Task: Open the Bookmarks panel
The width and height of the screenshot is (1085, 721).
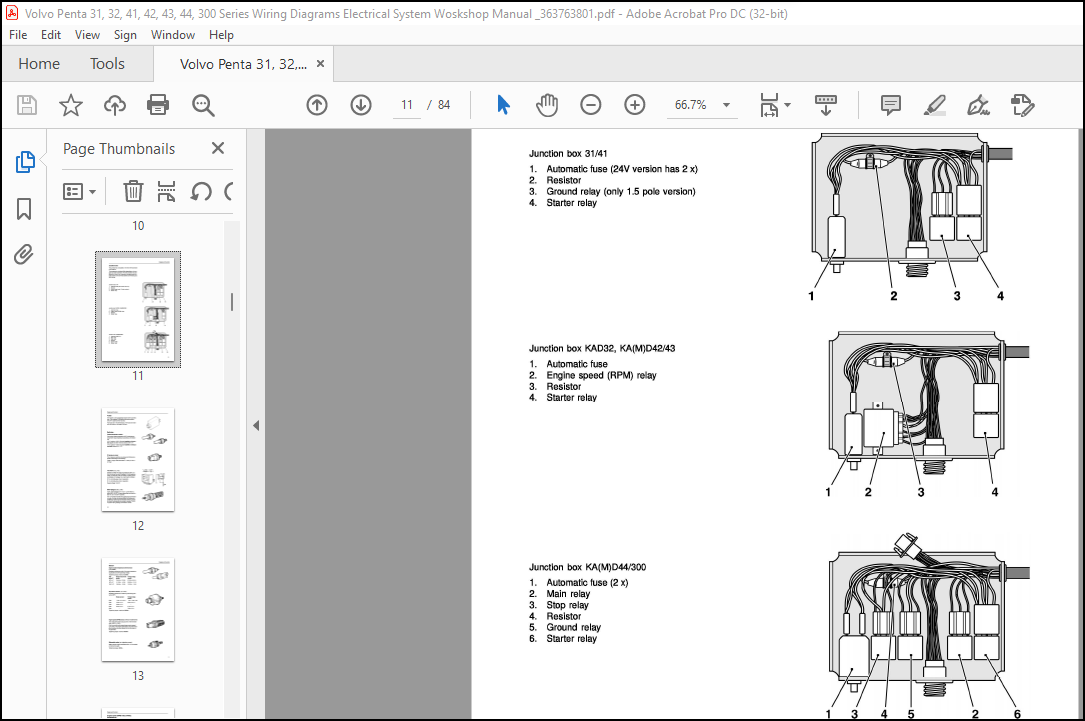Action: [24, 208]
